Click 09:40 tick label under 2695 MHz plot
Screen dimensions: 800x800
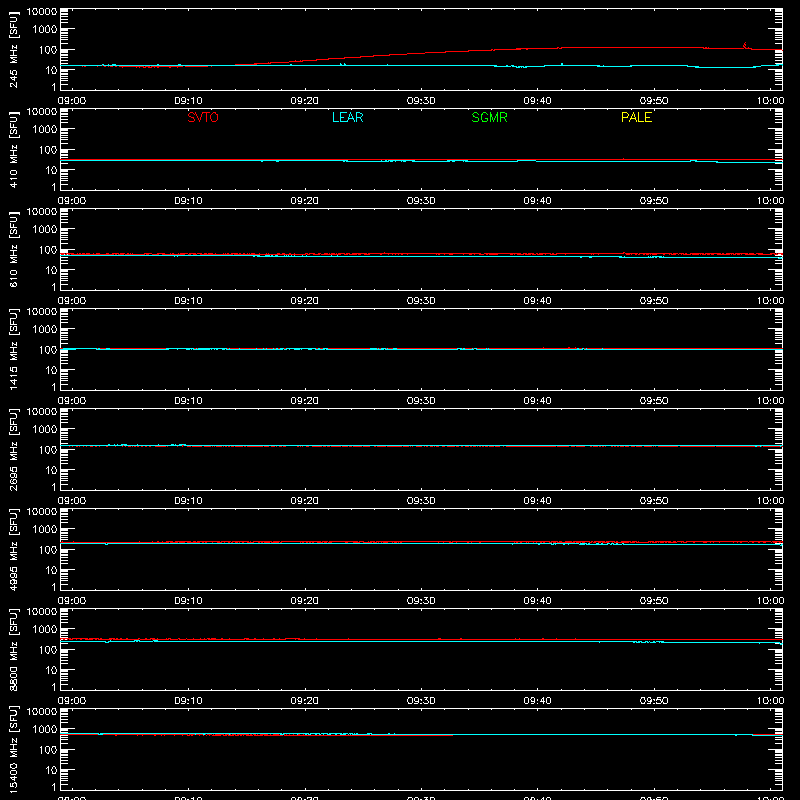click(x=537, y=501)
